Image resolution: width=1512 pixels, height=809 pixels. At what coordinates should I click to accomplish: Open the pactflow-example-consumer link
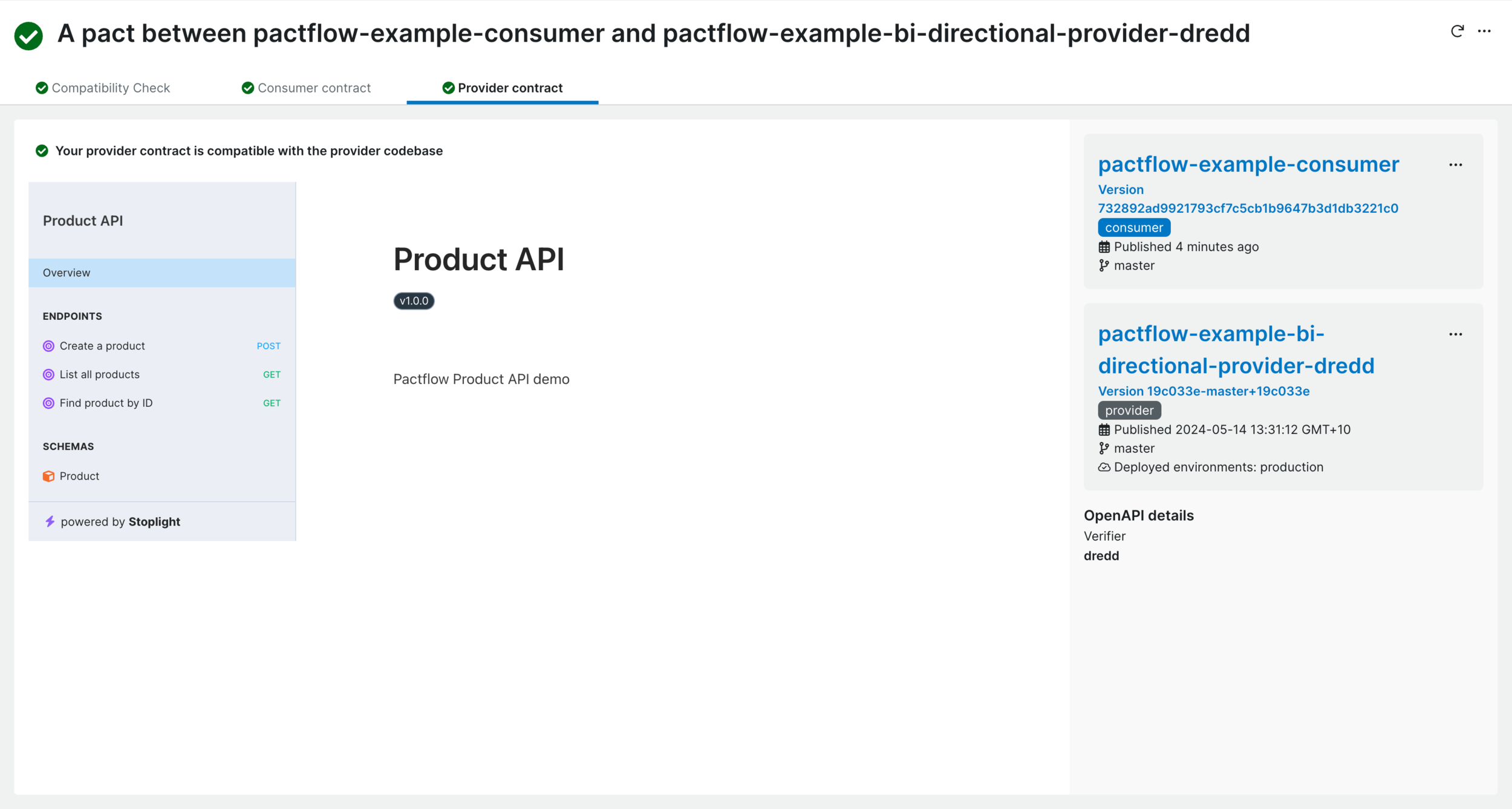point(1248,164)
